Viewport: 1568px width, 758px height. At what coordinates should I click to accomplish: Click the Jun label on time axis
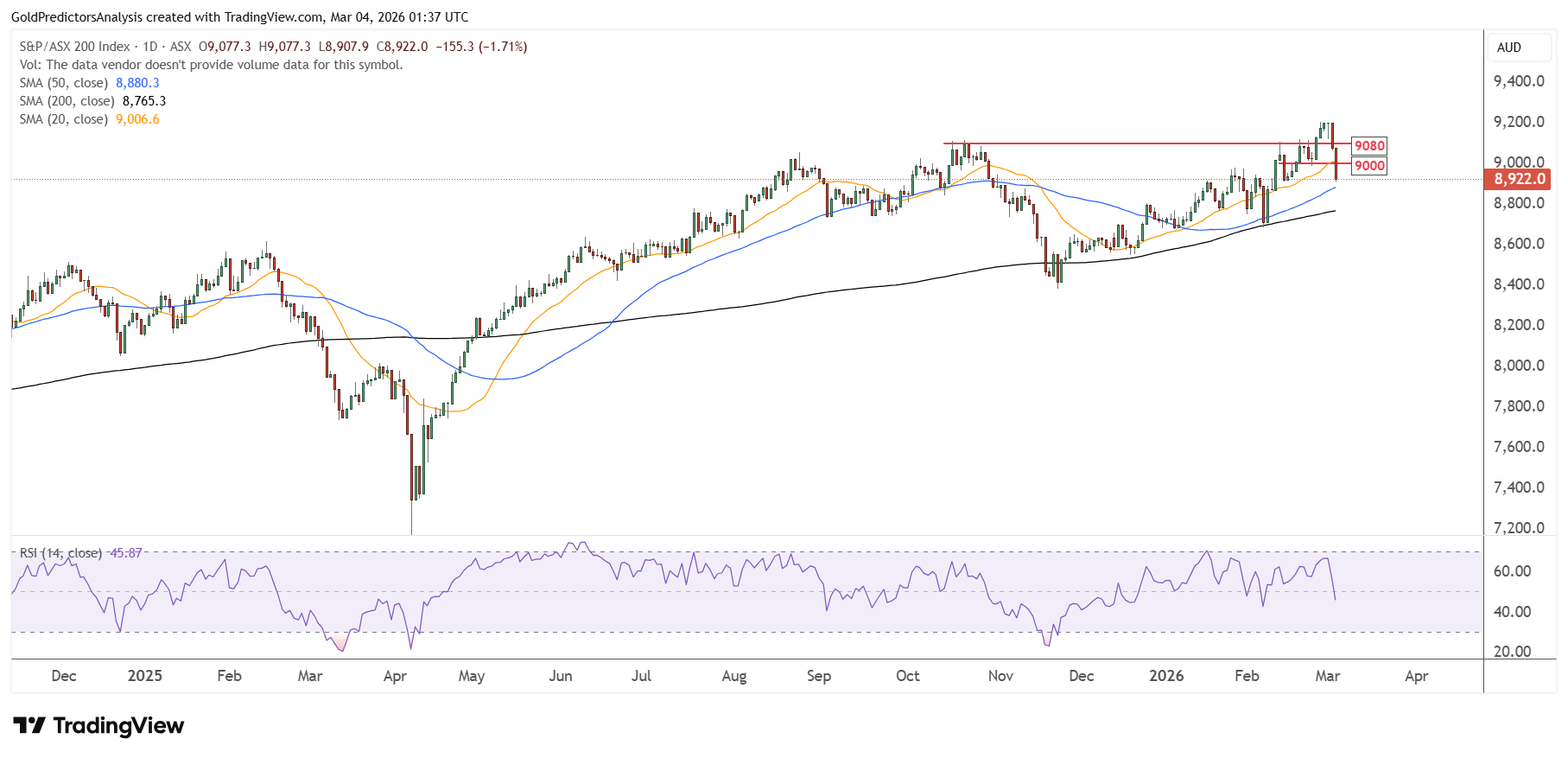pos(561,676)
